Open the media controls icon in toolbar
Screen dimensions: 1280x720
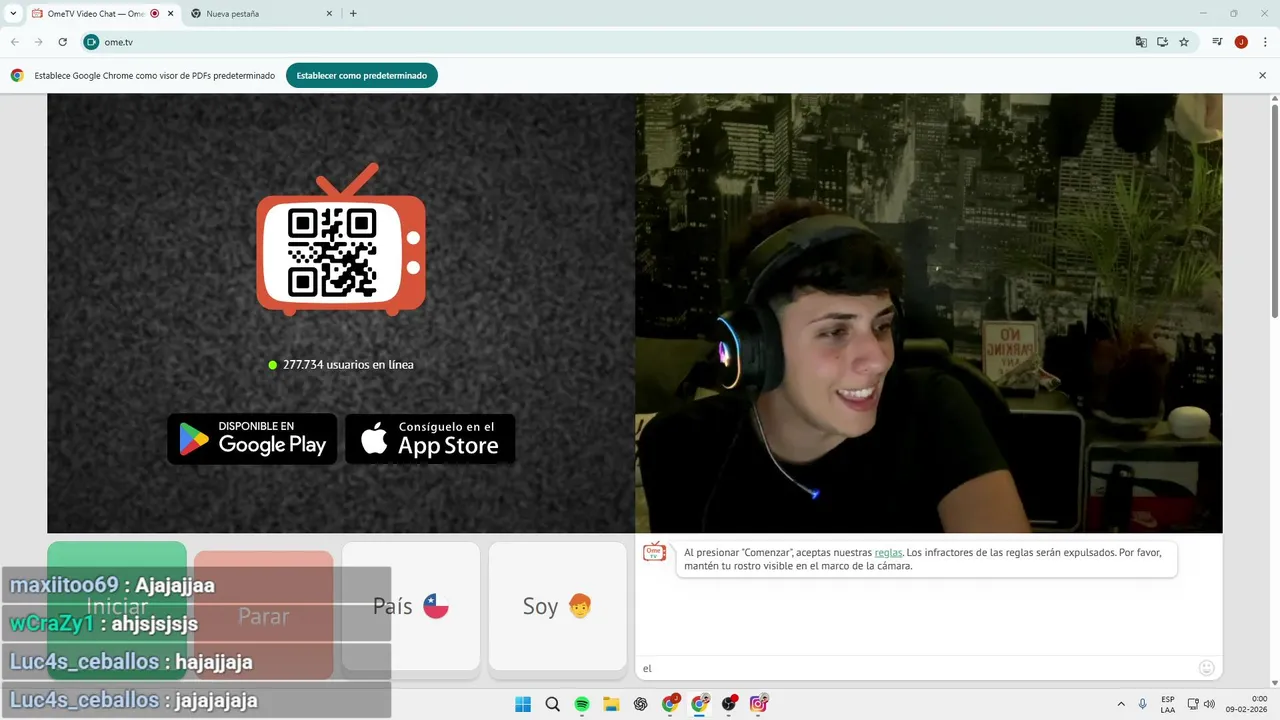(1217, 42)
